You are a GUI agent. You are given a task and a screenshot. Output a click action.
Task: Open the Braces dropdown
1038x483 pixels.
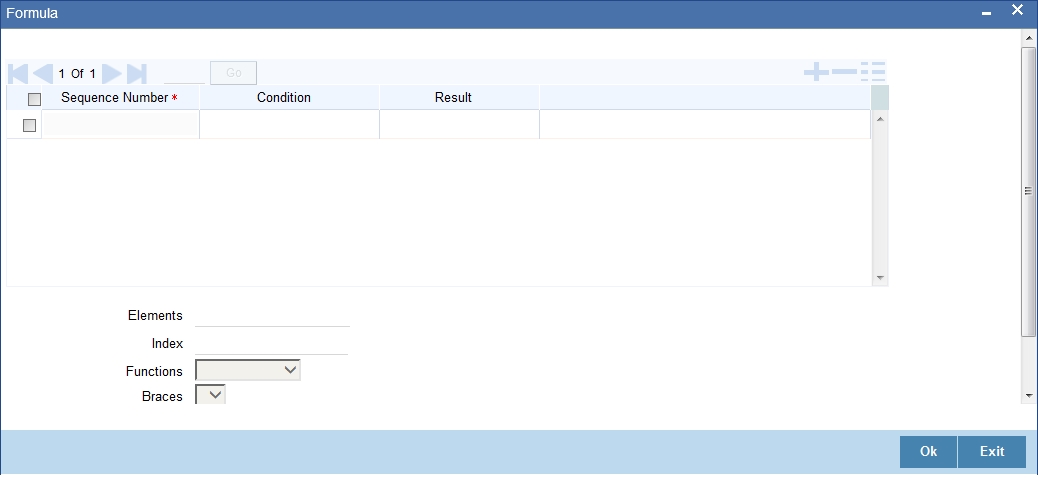[x=211, y=395]
